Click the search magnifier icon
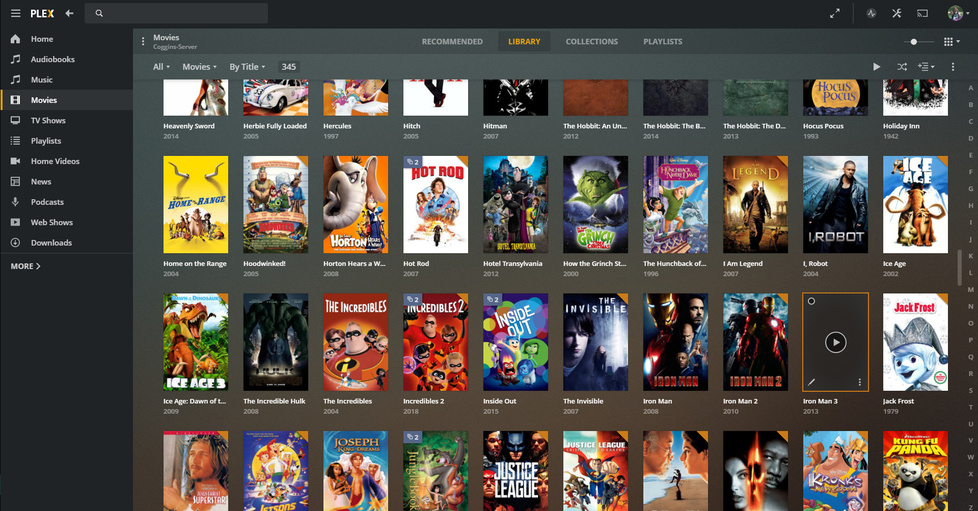Viewport: 978px width, 511px height. (99, 13)
